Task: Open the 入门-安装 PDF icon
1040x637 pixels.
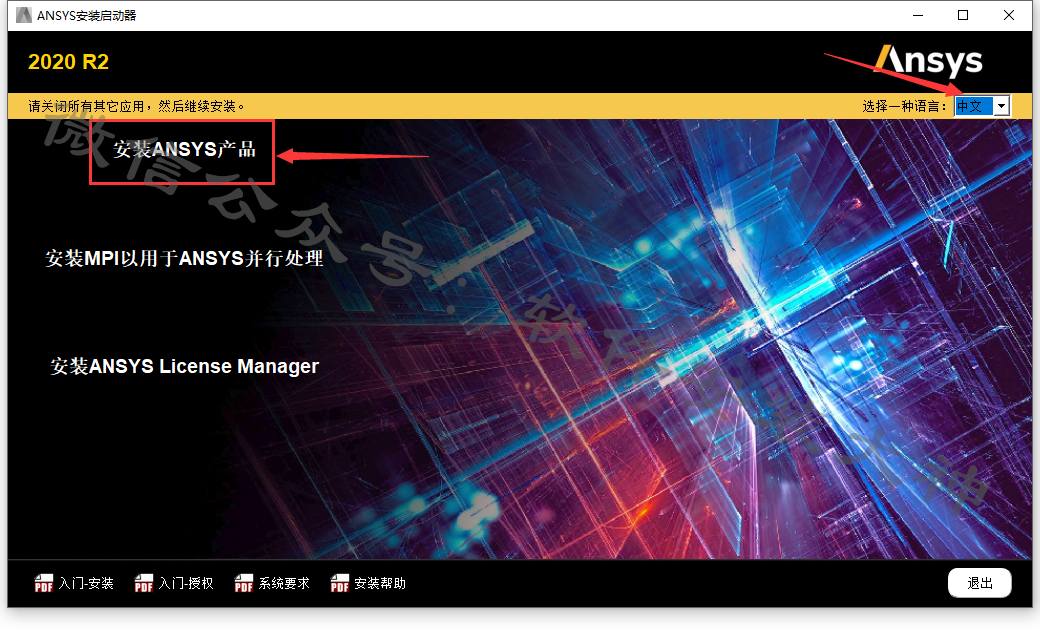Action: tap(43, 583)
